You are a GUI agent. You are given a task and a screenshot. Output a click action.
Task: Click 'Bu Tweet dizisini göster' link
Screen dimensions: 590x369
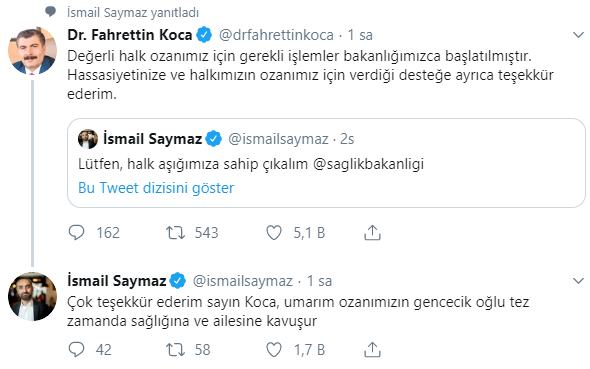coord(156,188)
